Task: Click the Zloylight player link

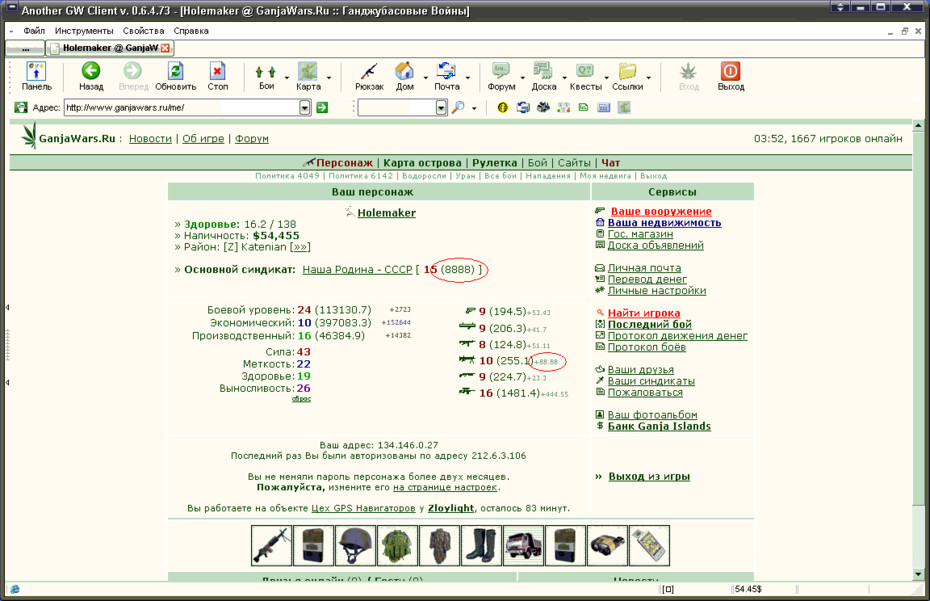Action: click(x=451, y=508)
